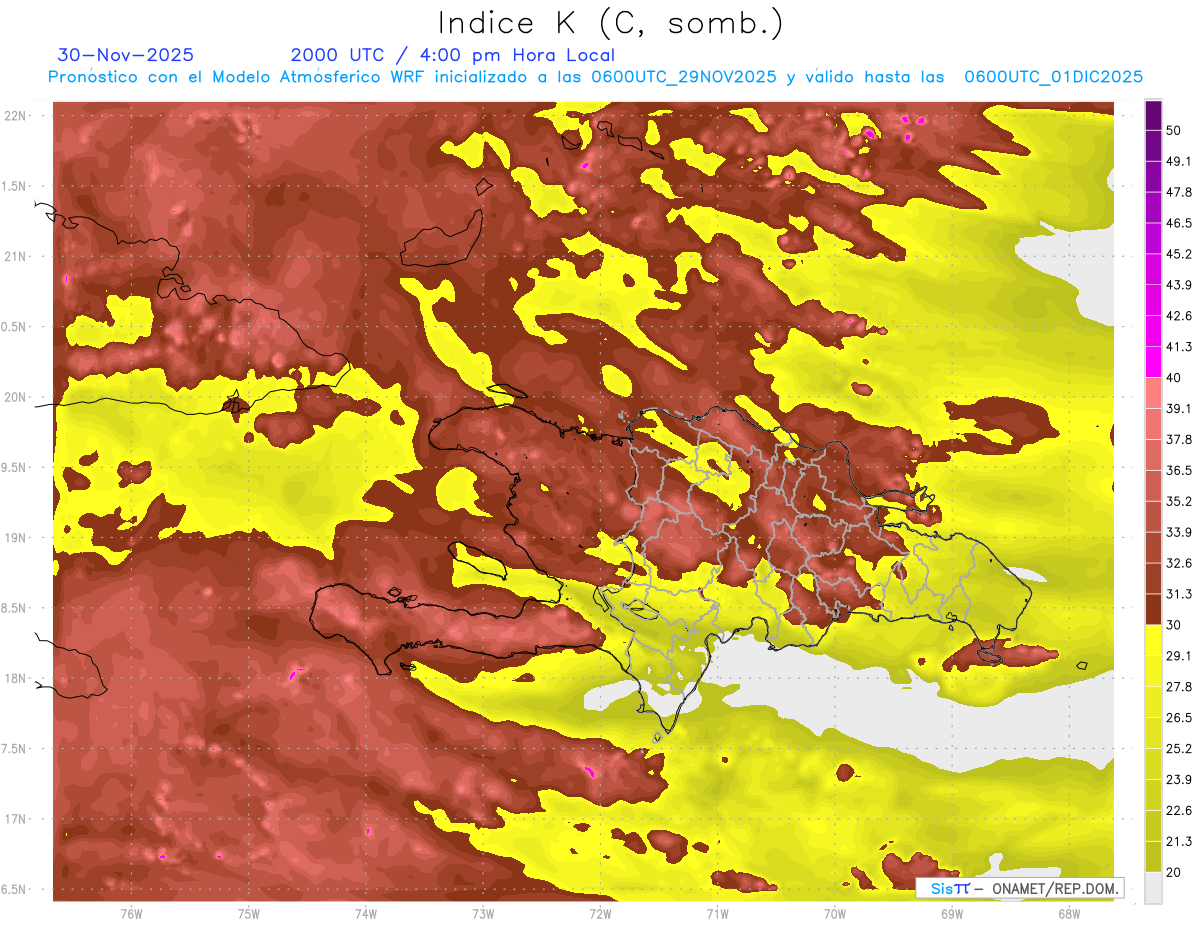Click the legend value "43.9"
Image resolution: width=1200 pixels, height=927 pixels.
click(x=1178, y=285)
